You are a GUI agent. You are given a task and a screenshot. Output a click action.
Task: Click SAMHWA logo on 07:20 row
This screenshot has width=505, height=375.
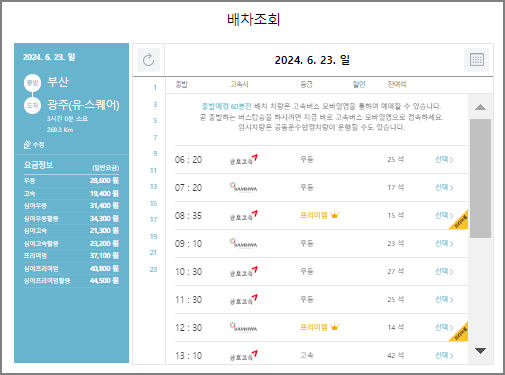[243, 187]
